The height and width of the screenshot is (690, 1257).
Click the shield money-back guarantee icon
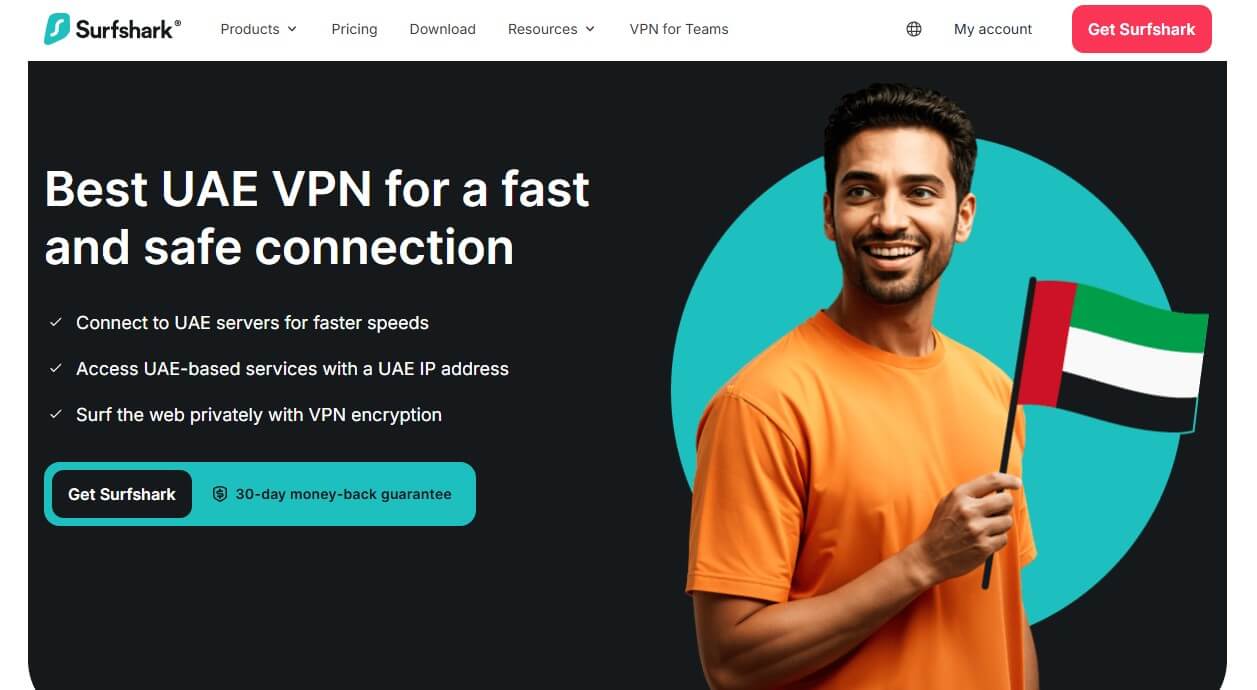click(x=220, y=494)
